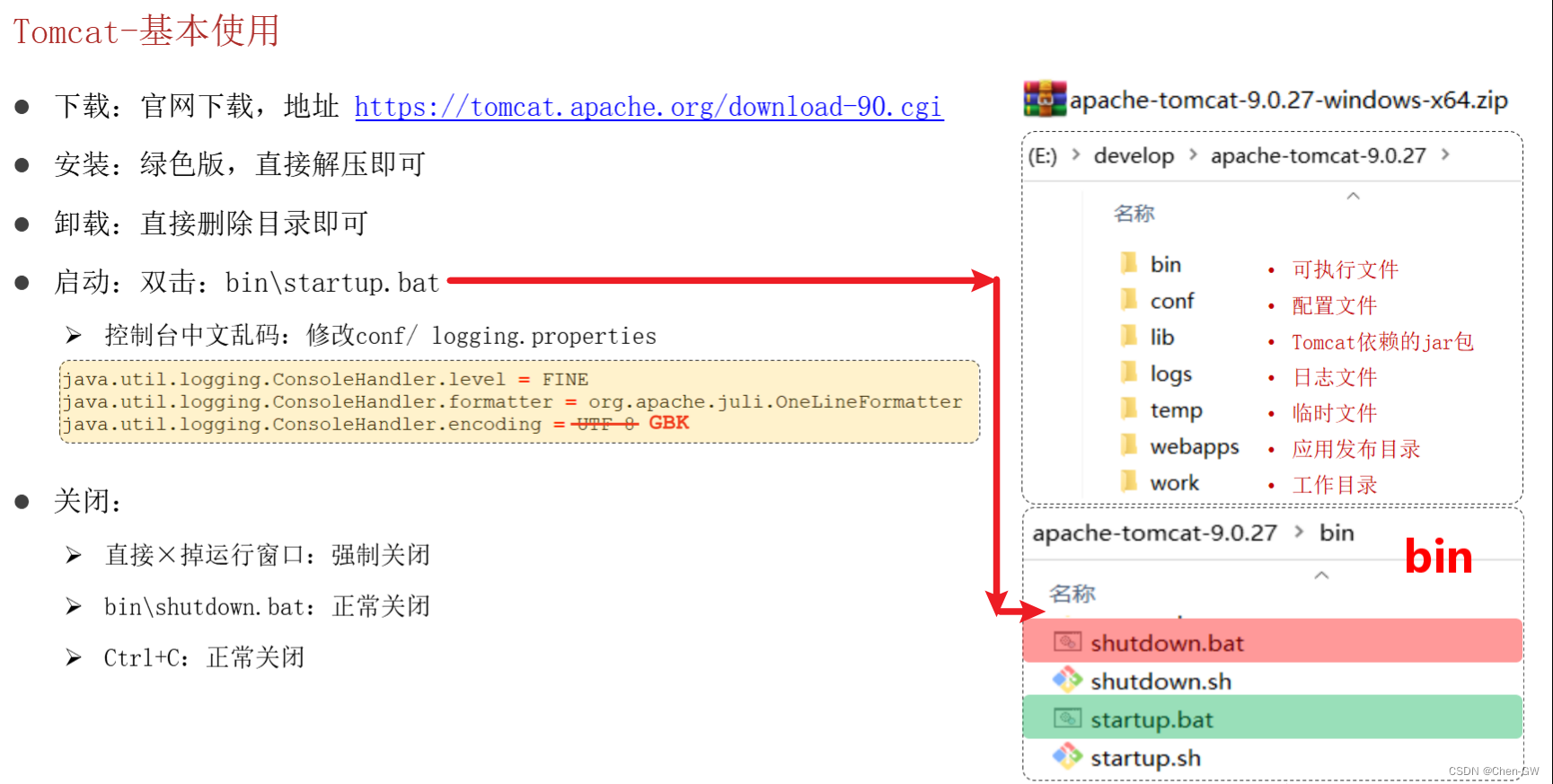Click 名称 column header in upper folder list
This screenshot has width=1553, height=784.
pos(1134,214)
